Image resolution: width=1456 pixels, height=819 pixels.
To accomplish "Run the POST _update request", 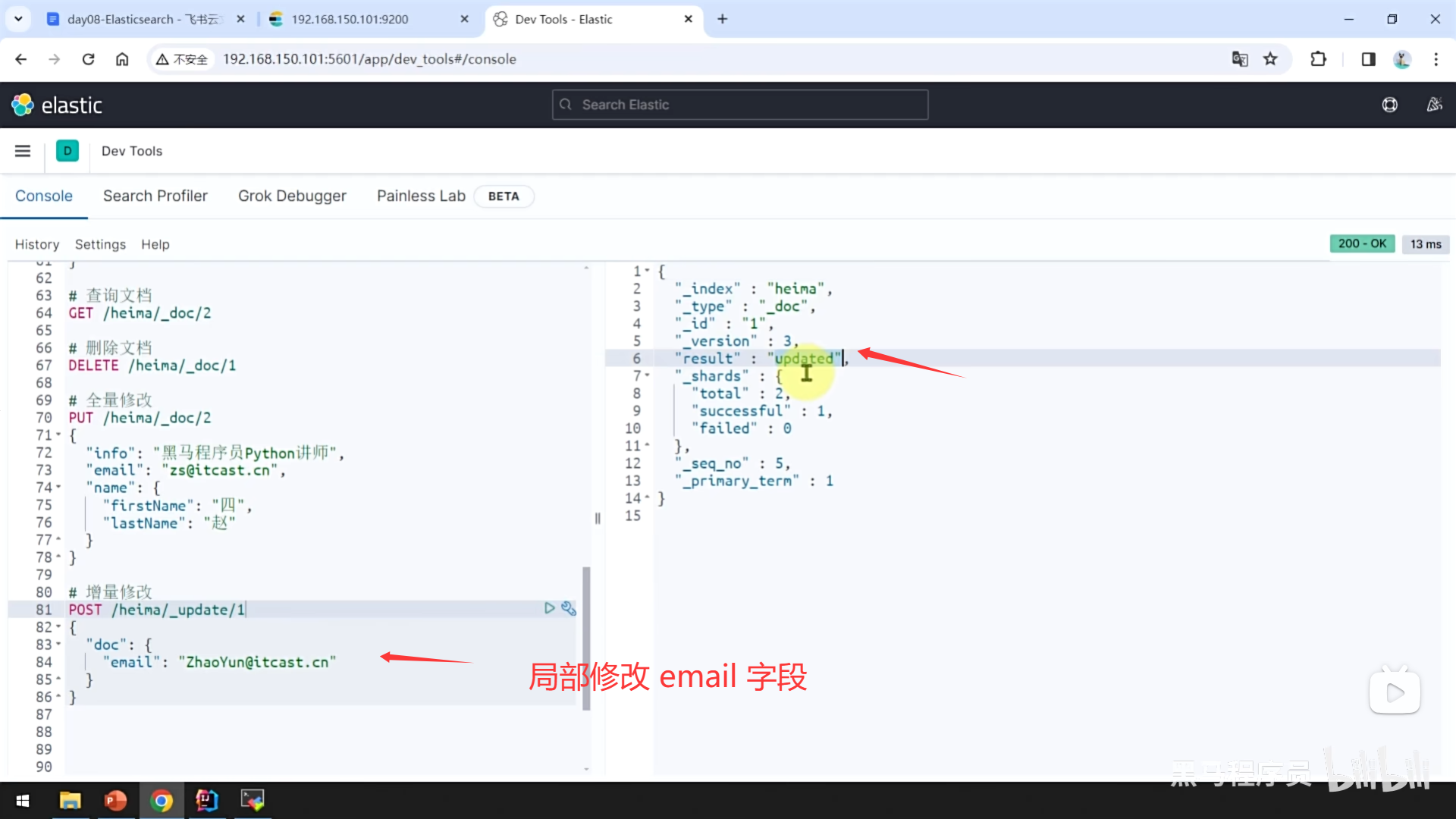I will point(549,608).
